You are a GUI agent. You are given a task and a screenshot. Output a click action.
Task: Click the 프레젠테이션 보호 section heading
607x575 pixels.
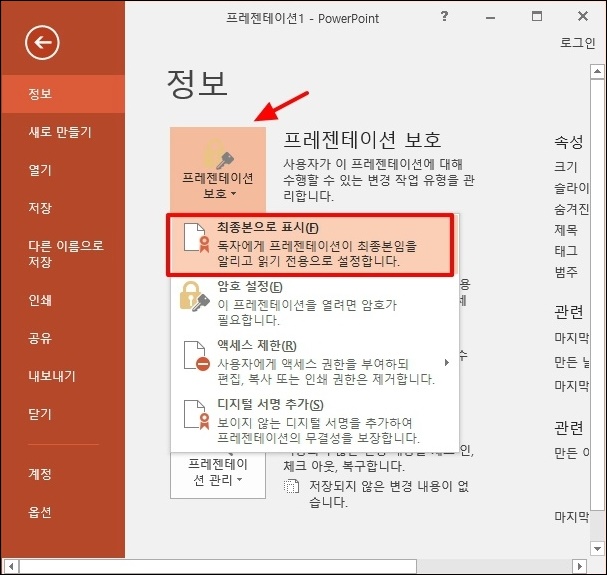coord(362,140)
